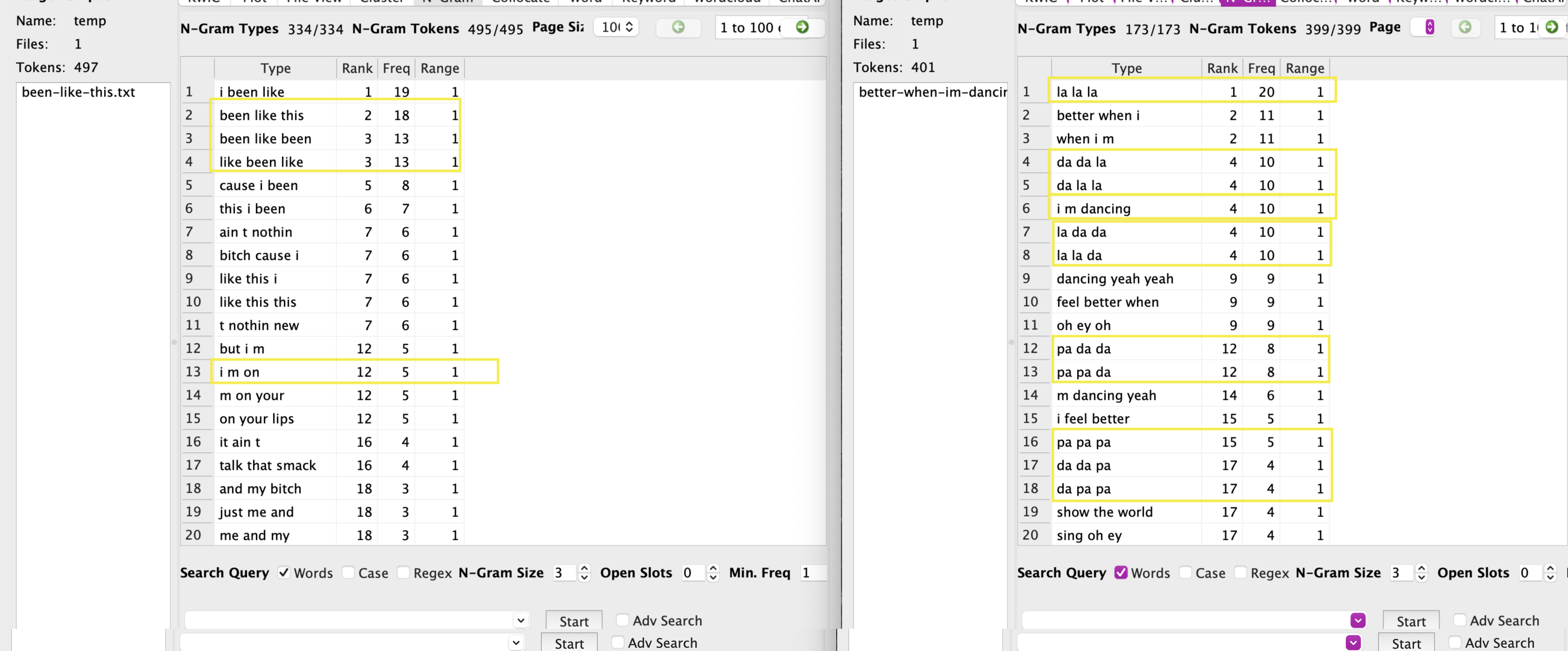Screen dimensions: 1568x651
Task: Sort by the Freq column header in left table
Action: (x=396, y=68)
